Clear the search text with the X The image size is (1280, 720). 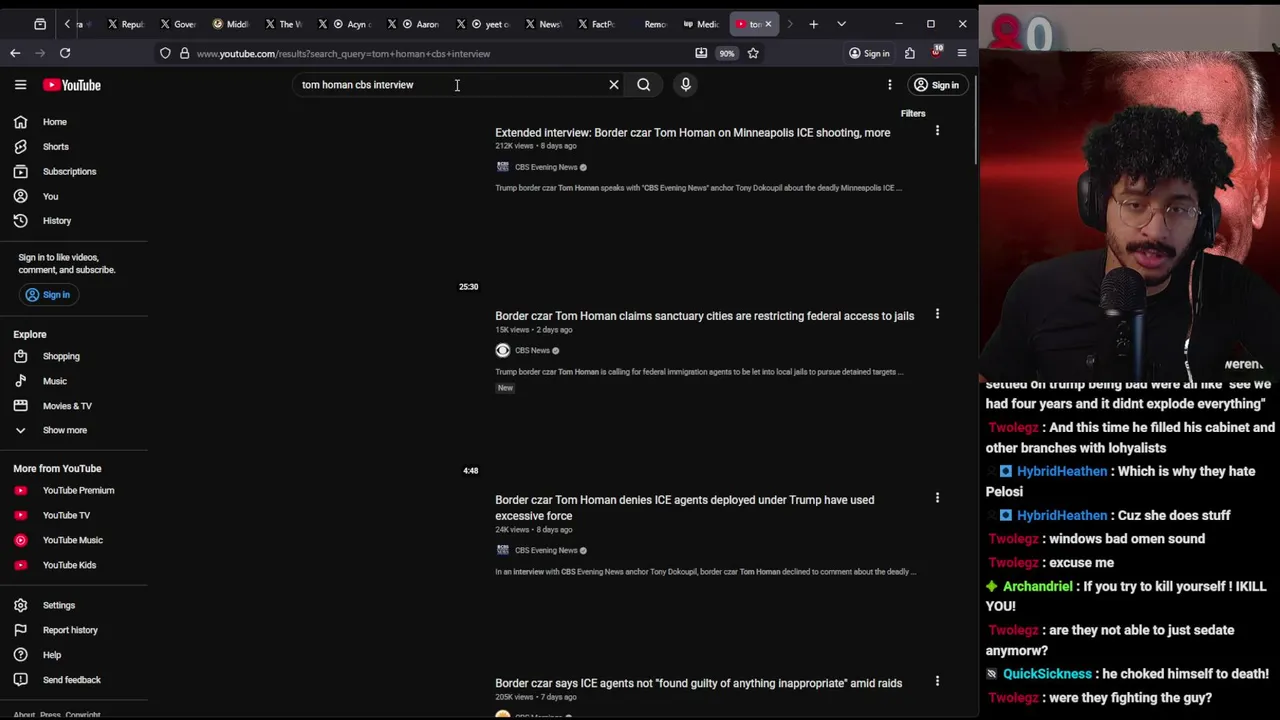point(614,85)
